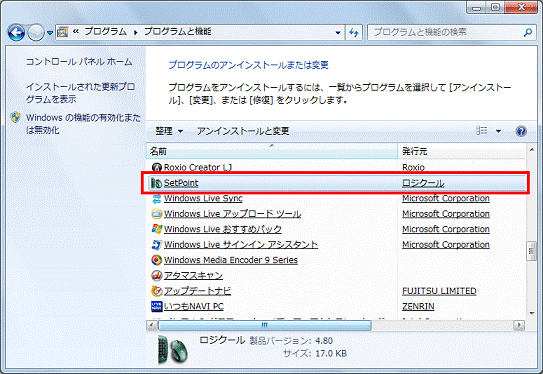Click the プログラムと機能 breadcrumb segment

pos(178,32)
